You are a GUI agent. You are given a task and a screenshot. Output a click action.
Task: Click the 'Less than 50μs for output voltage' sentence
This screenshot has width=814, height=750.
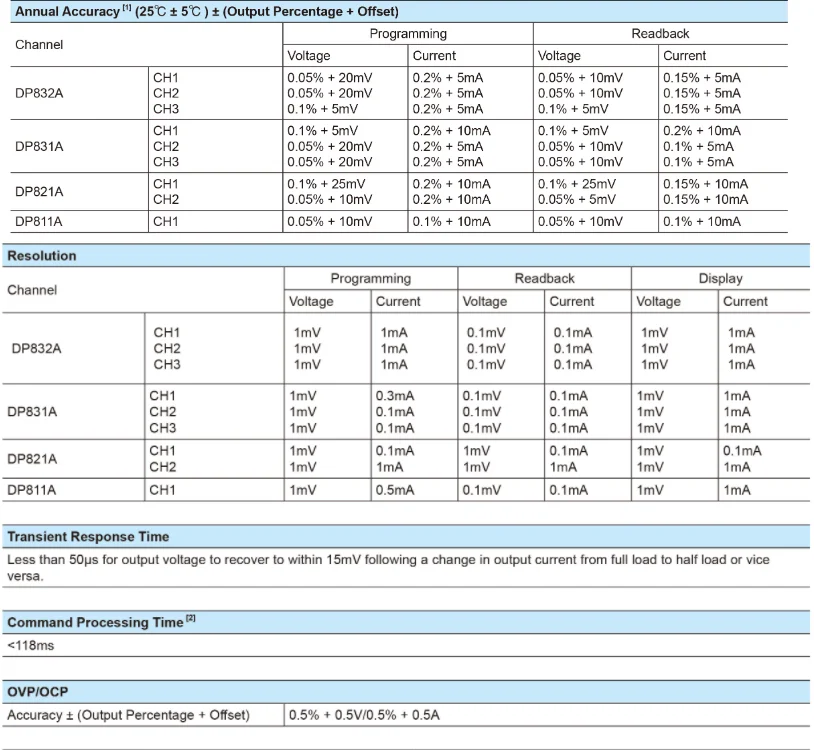pyautogui.click(x=388, y=568)
